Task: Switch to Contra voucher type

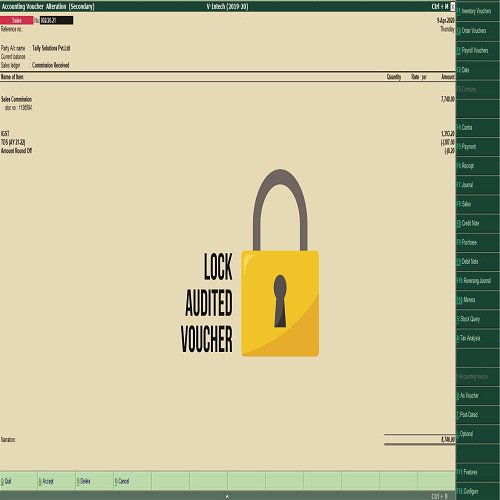Action: point(478,127)
